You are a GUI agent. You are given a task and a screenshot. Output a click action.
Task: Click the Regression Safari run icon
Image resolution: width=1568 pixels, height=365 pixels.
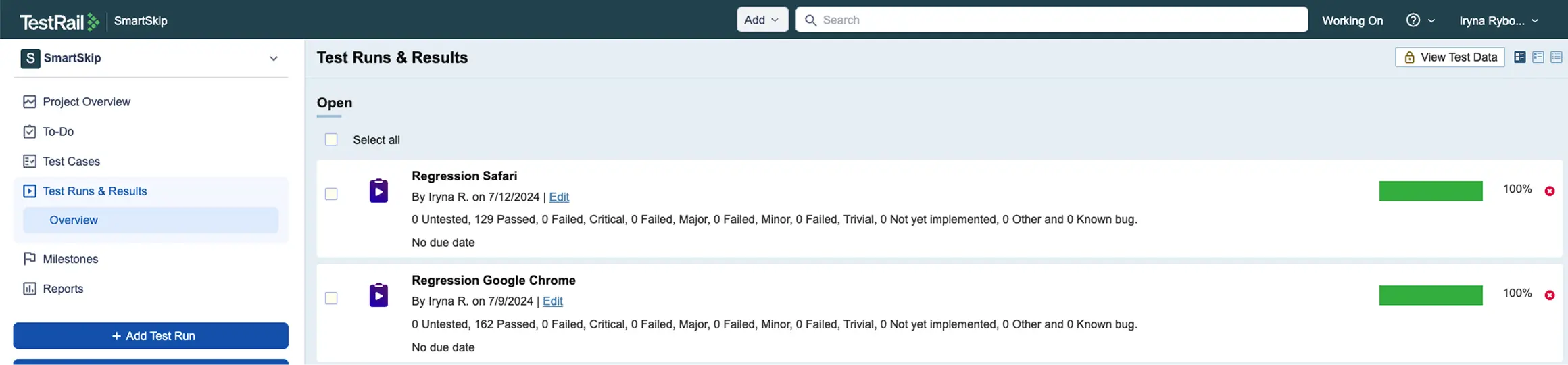[378, 191]
